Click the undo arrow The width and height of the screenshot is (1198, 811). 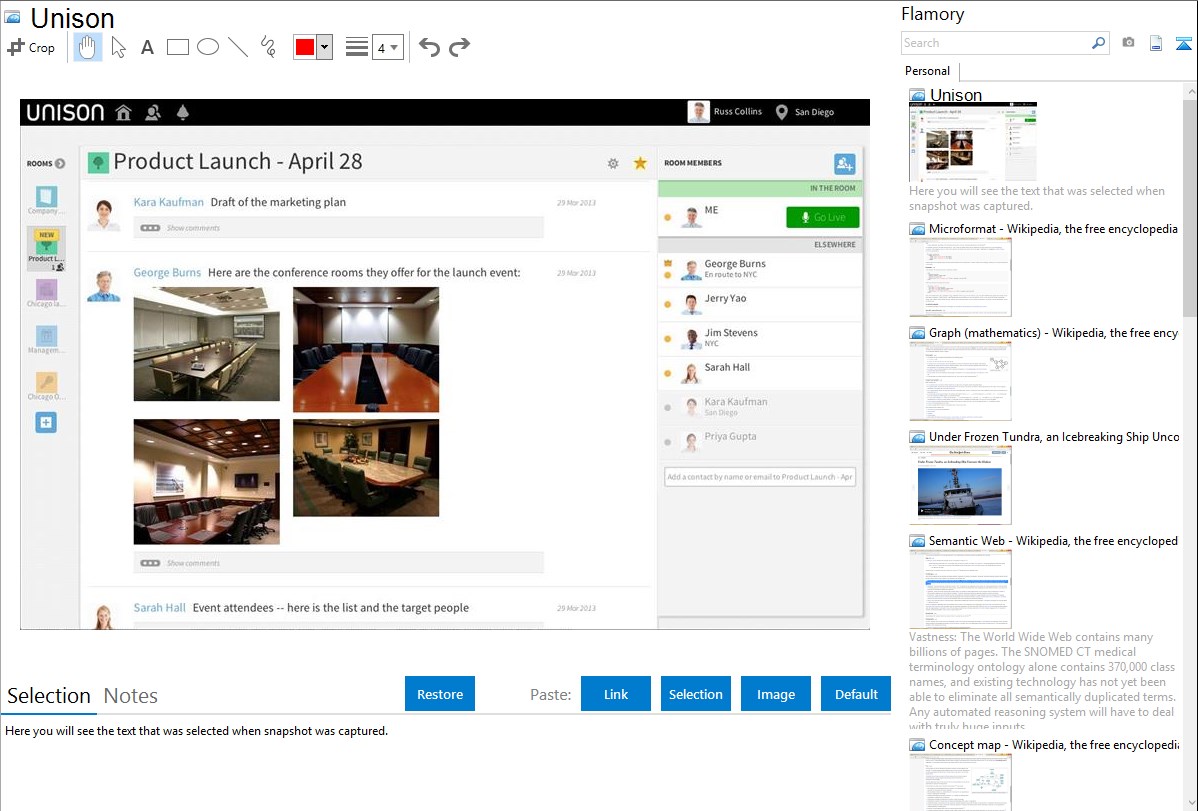429,47
